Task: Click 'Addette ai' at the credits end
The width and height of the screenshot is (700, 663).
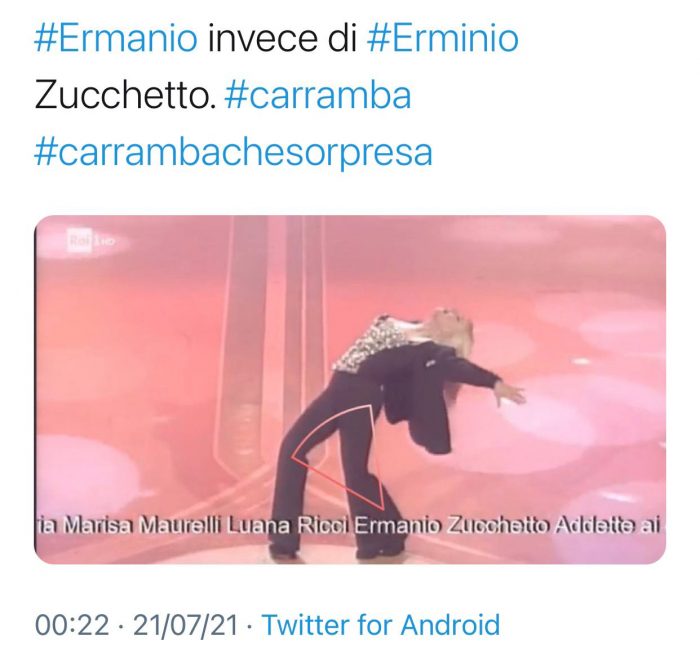Action: coord(607,525)
